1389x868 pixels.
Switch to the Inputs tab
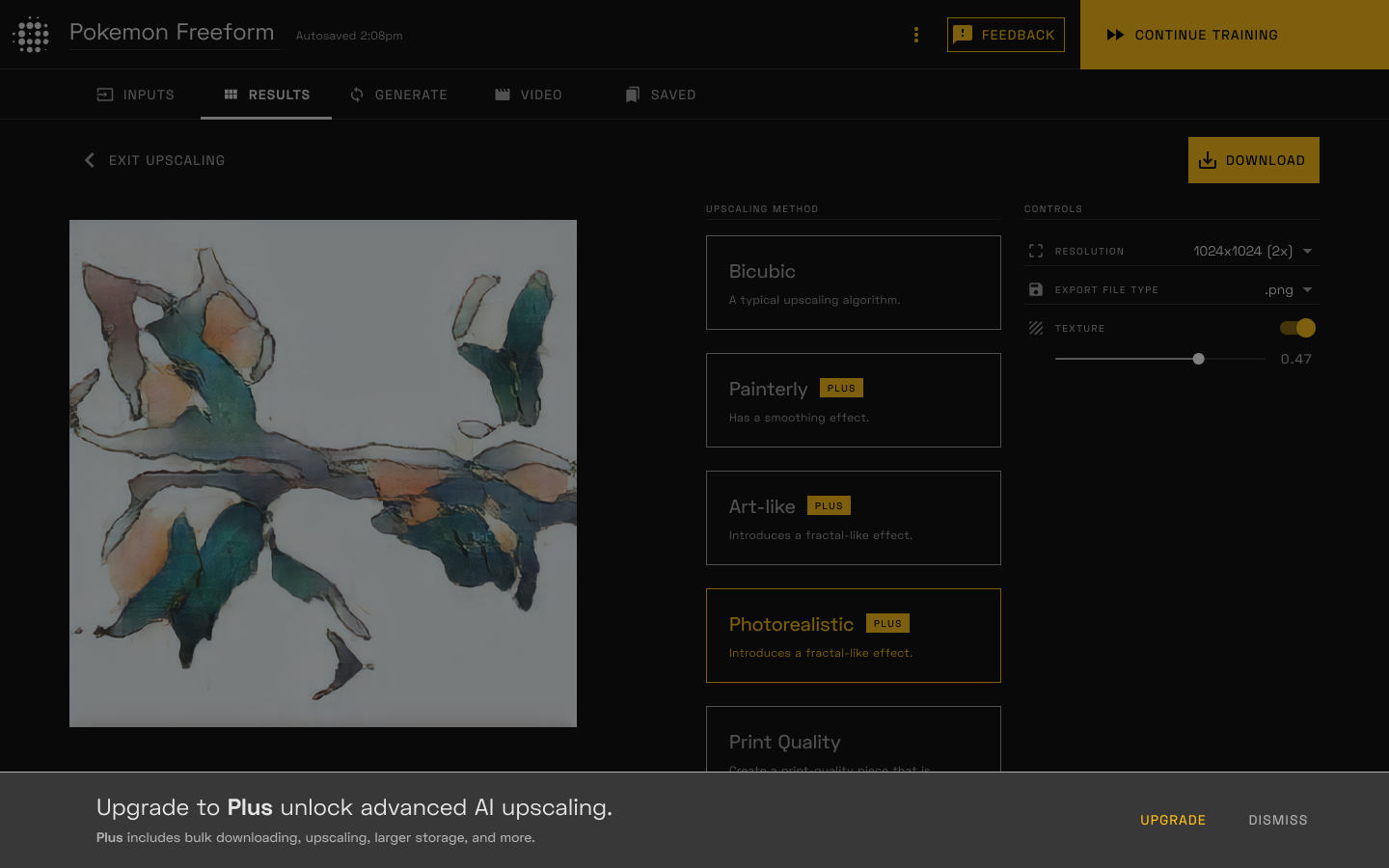(x=136, y=95)
